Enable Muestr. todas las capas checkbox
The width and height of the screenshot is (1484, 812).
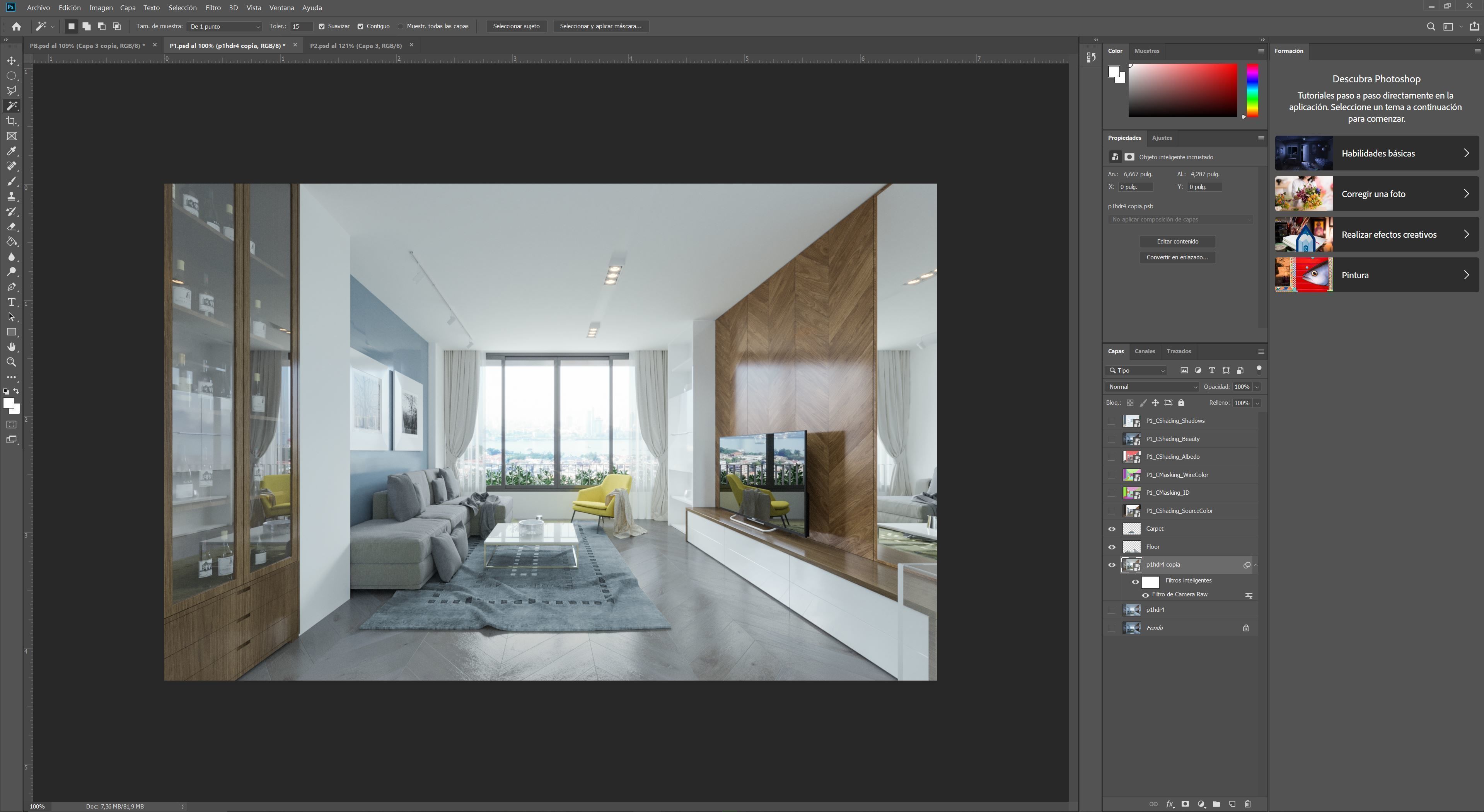point(401,27)
